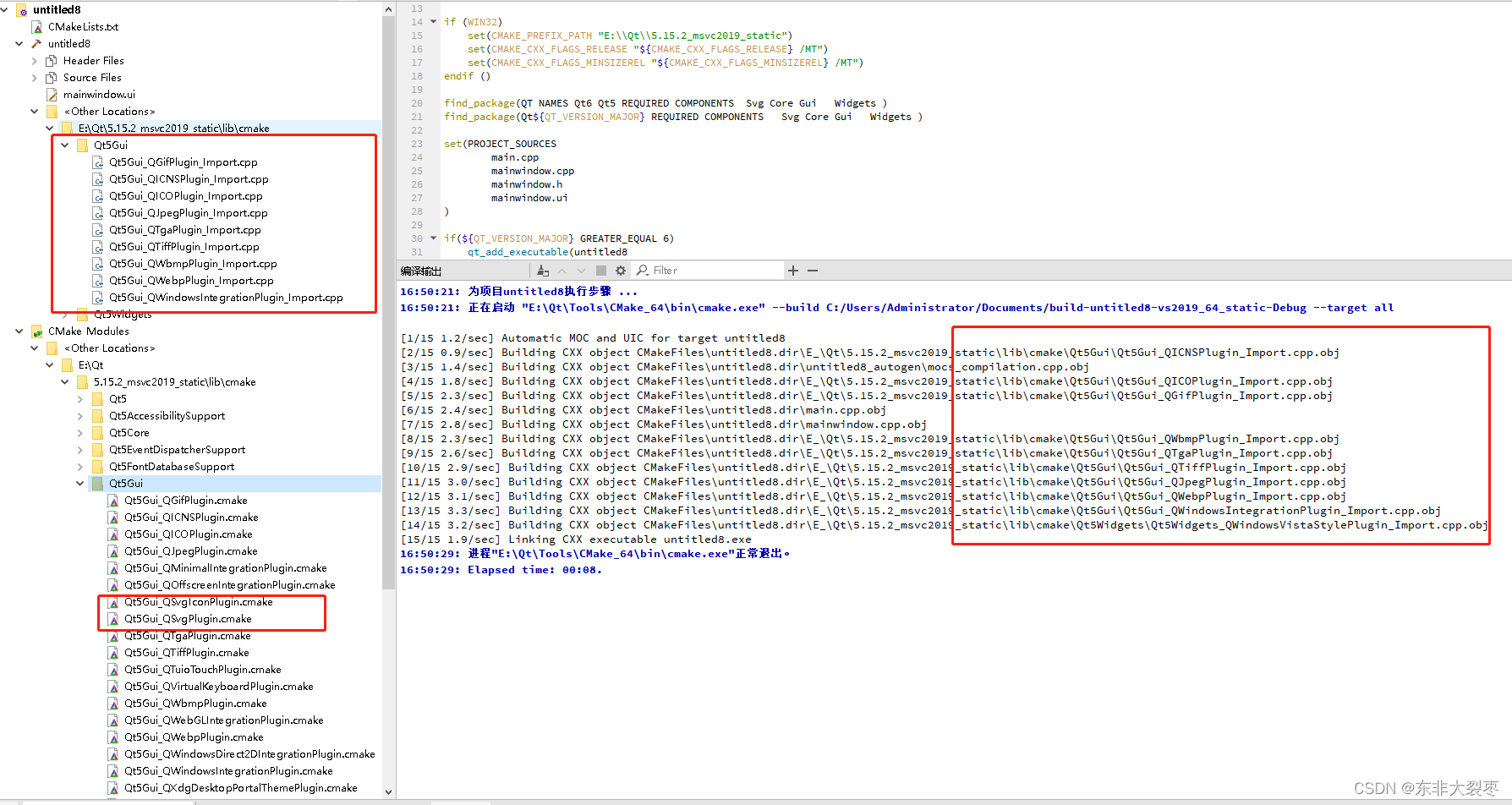Clean the compile output with the broom icon
Viewport: 1512px width, 805px height.
click(x=542, y=270)
